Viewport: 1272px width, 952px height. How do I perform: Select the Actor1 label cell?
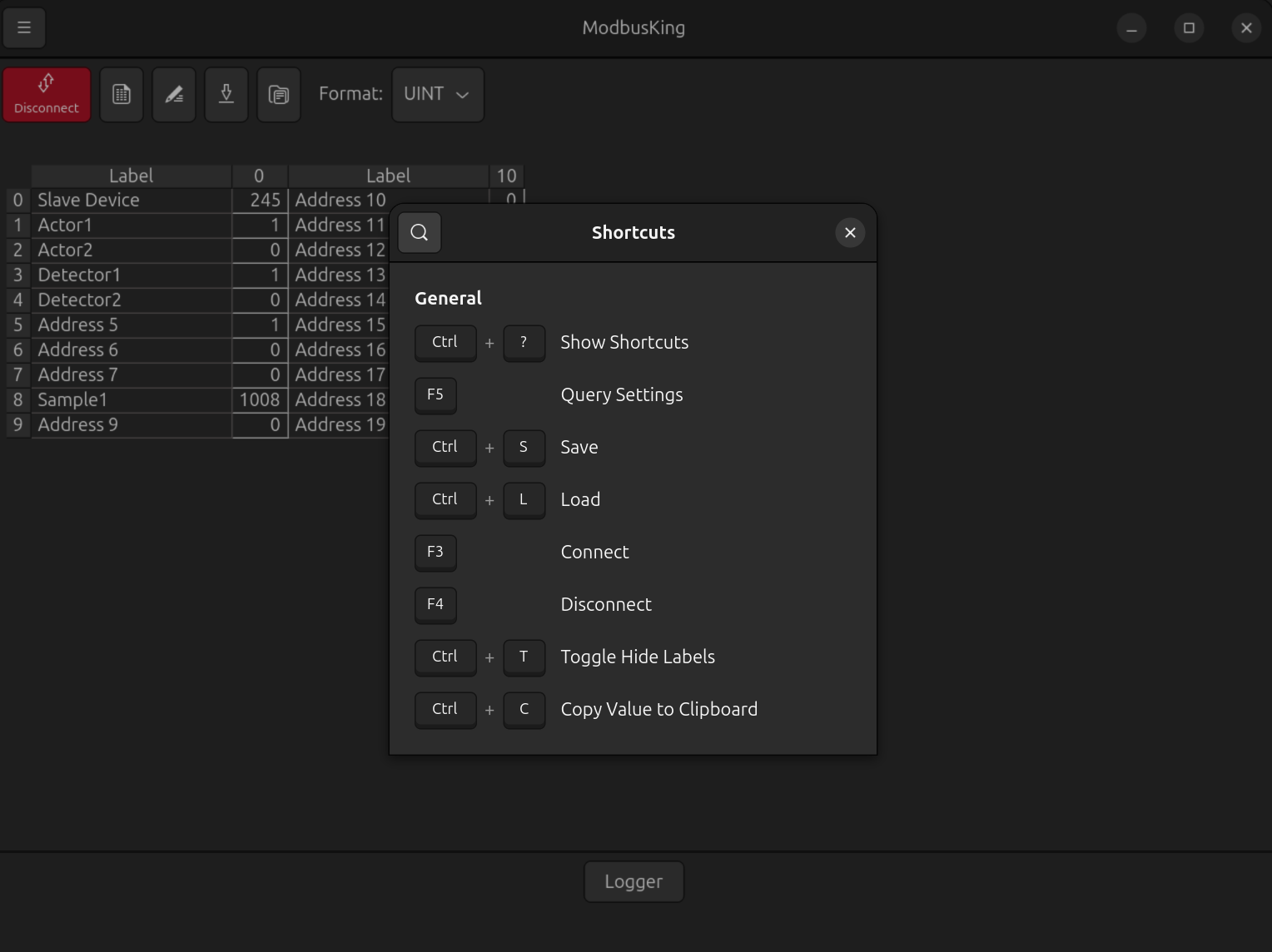coord(132,226)
